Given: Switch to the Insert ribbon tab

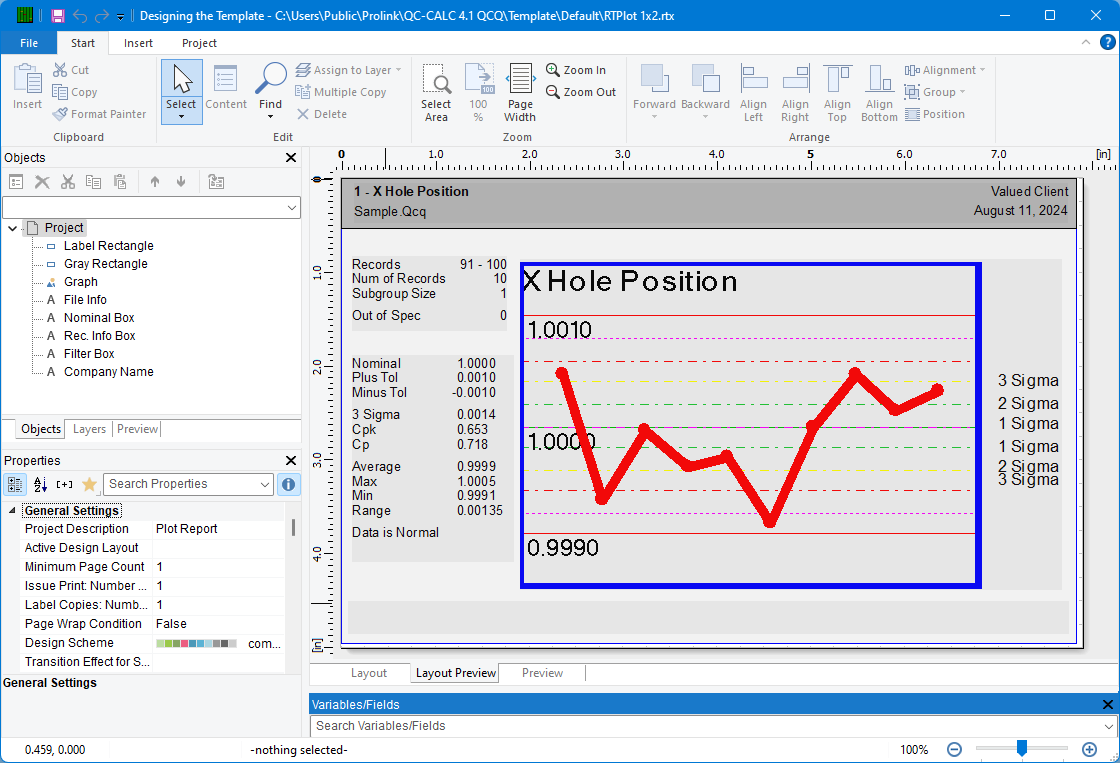Looking at the screenshot, I should (x=138, y=42).
